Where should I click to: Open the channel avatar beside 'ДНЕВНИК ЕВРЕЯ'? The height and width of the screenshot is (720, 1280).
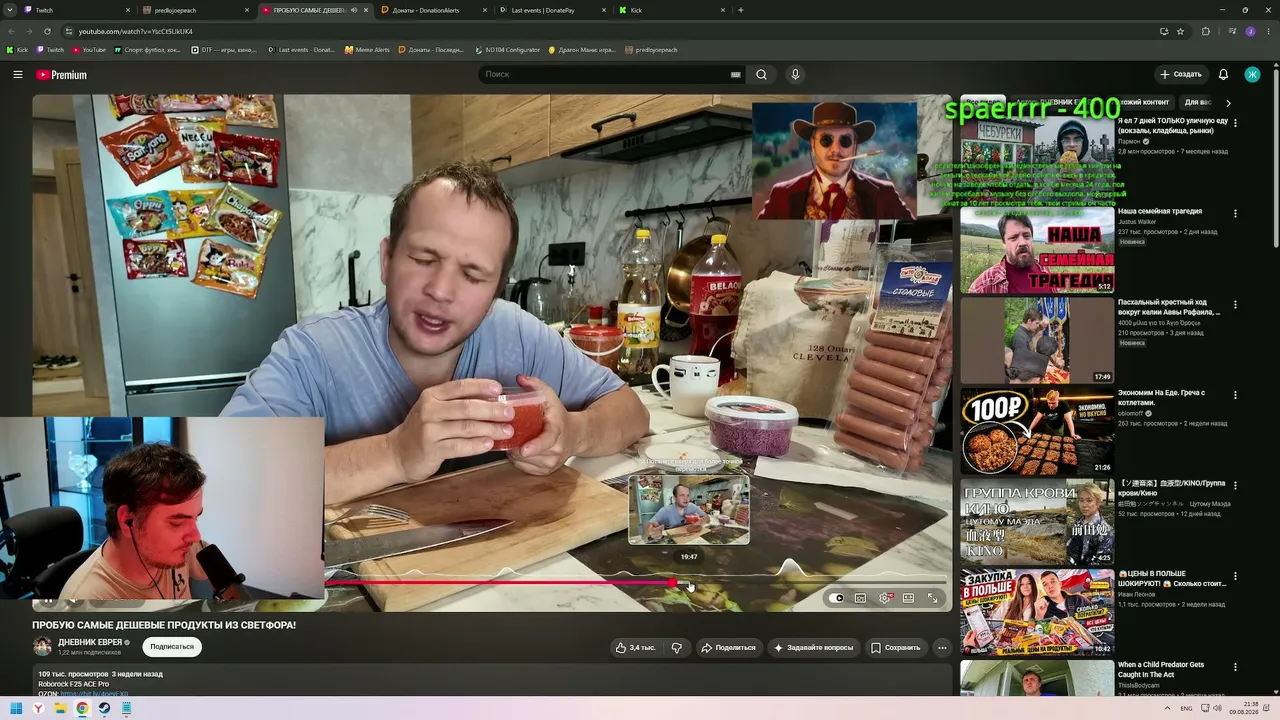(42, 647)
